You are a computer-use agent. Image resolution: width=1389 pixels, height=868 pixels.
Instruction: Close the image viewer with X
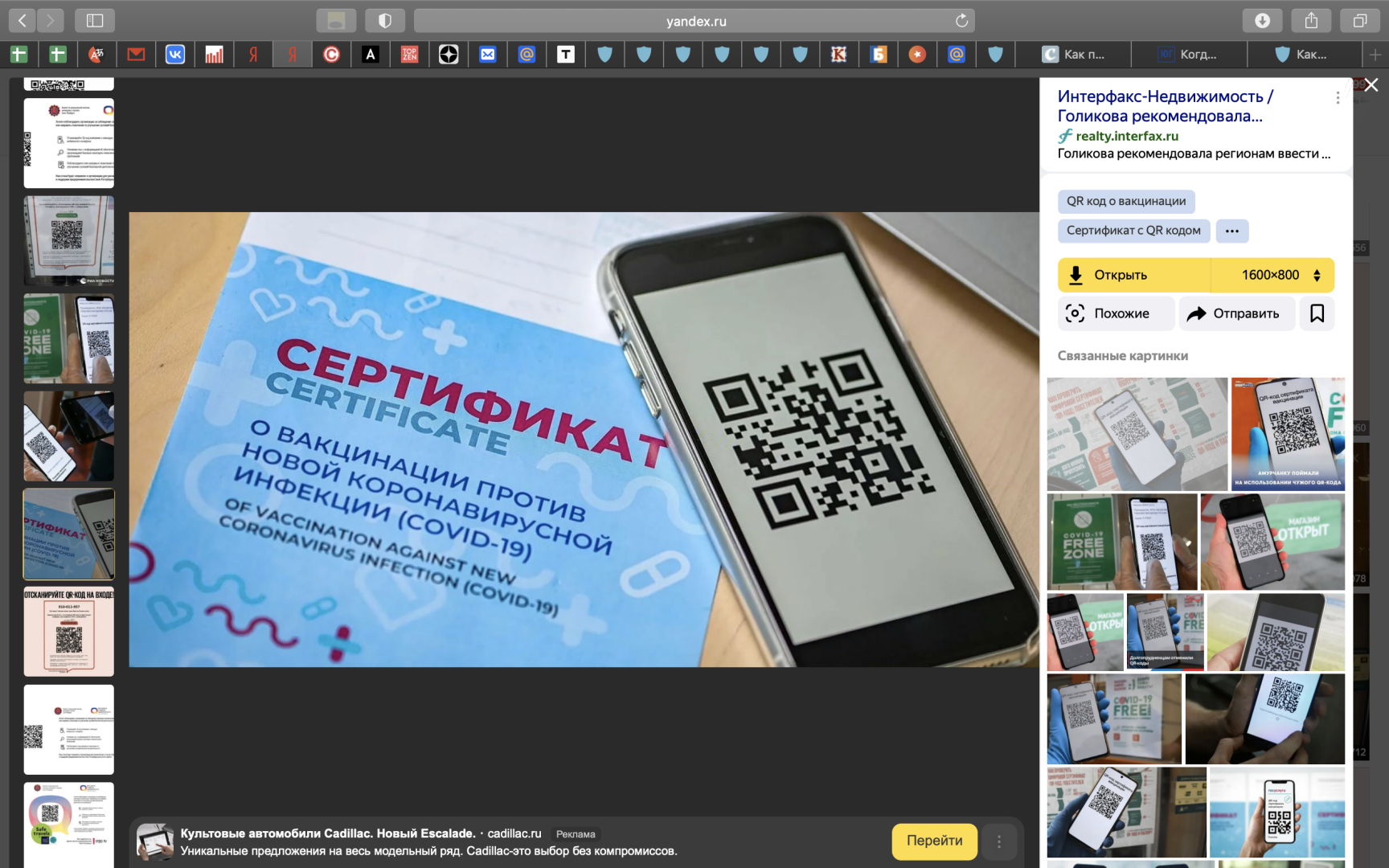click(1371, 85)
